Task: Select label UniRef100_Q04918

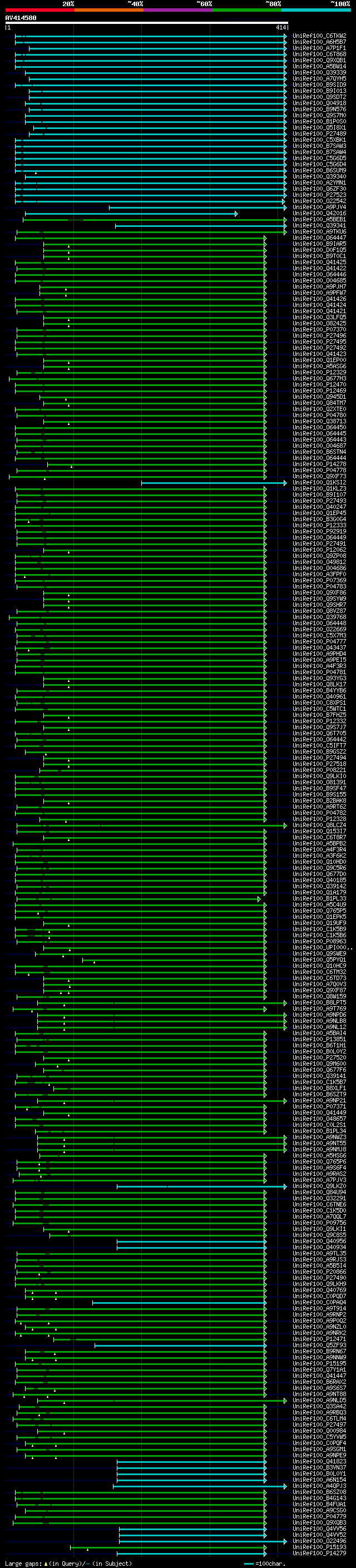Action: (319, 103)
